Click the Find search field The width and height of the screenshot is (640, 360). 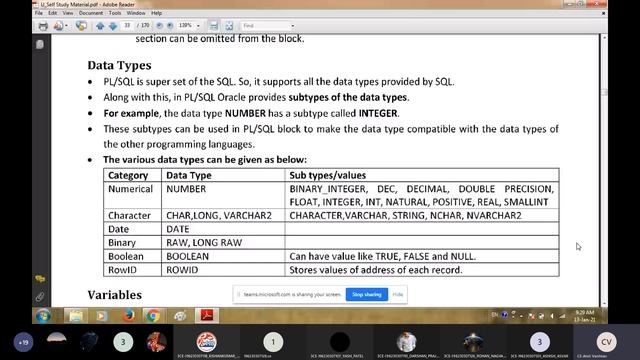coord(265,26)
